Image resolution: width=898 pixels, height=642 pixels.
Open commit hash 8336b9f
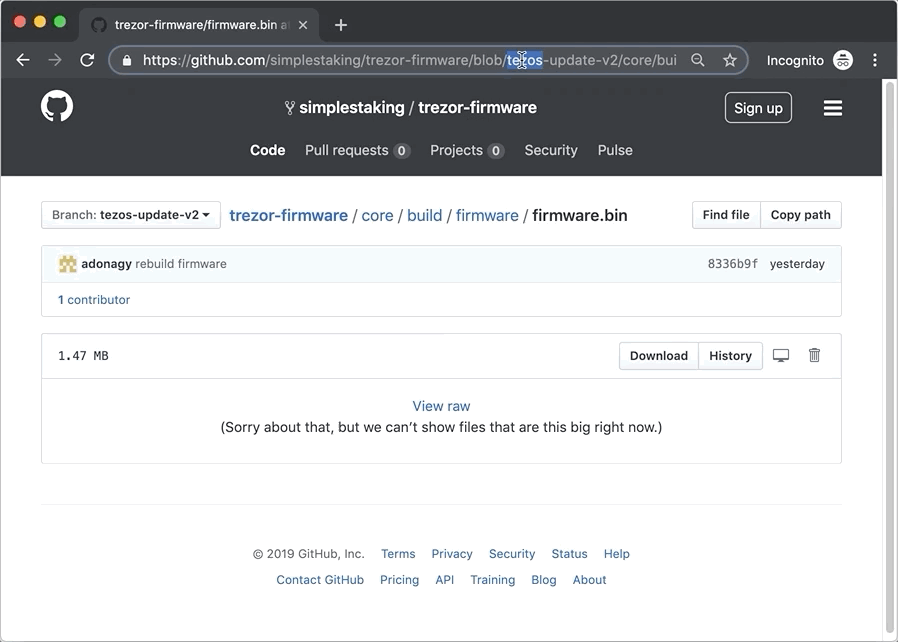(732, 264)
